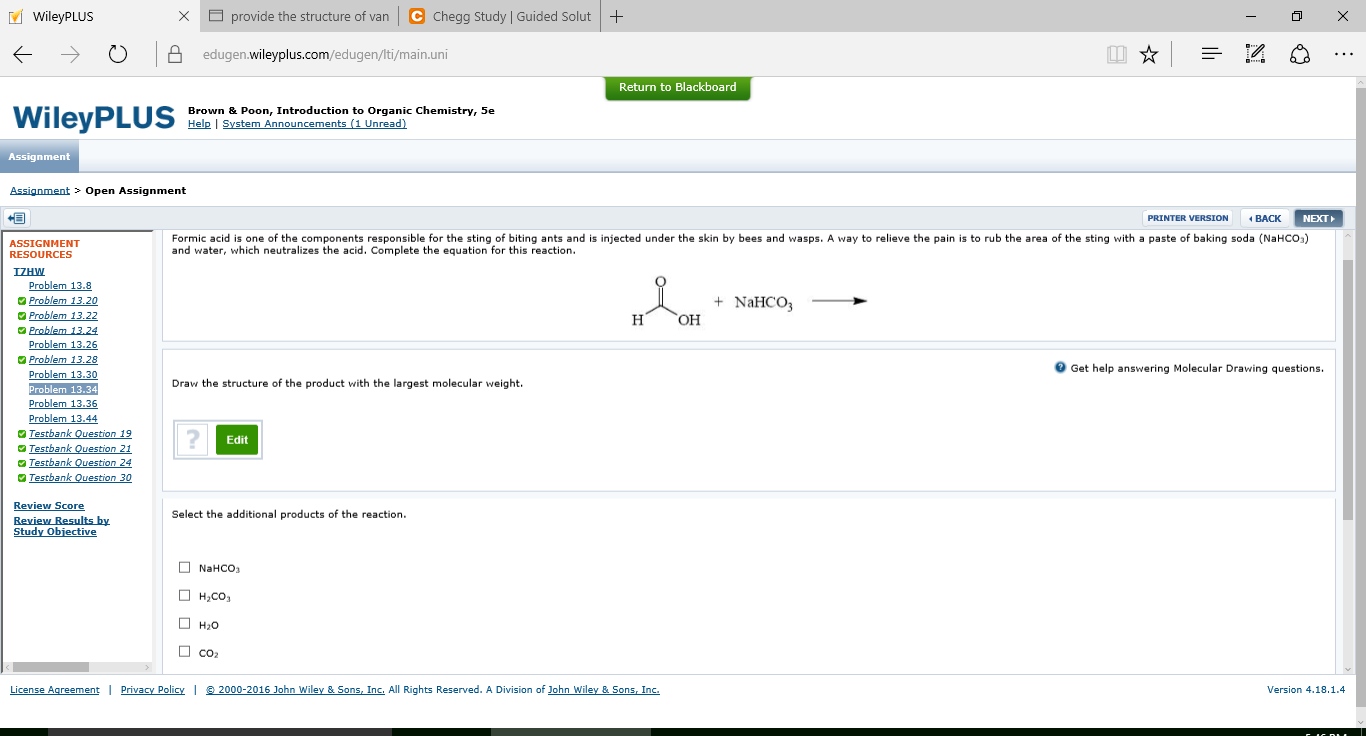Click the Get help question-mark icon
Screen dimensions: 1366x736
(x=1059, y=367)
